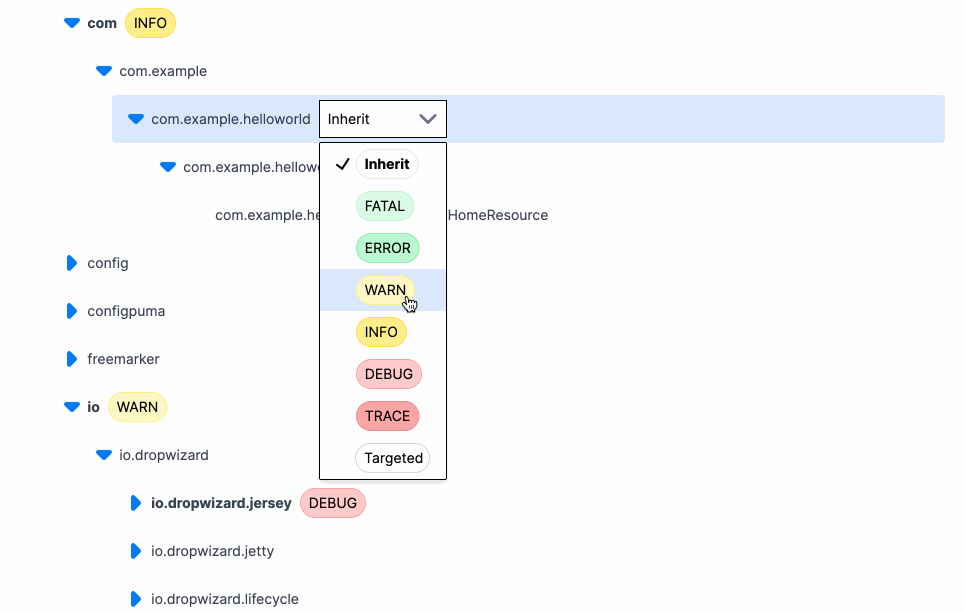This screenshot has width=964, height=612.
Task: Expand the io.dropwizard.jetty node
Action: pos(135,551)
